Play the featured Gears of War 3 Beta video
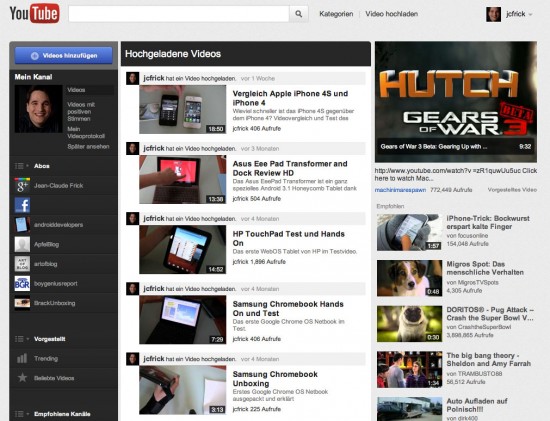Image resolution: width=550 pixels, height=421 pixels. coord(456,102)
